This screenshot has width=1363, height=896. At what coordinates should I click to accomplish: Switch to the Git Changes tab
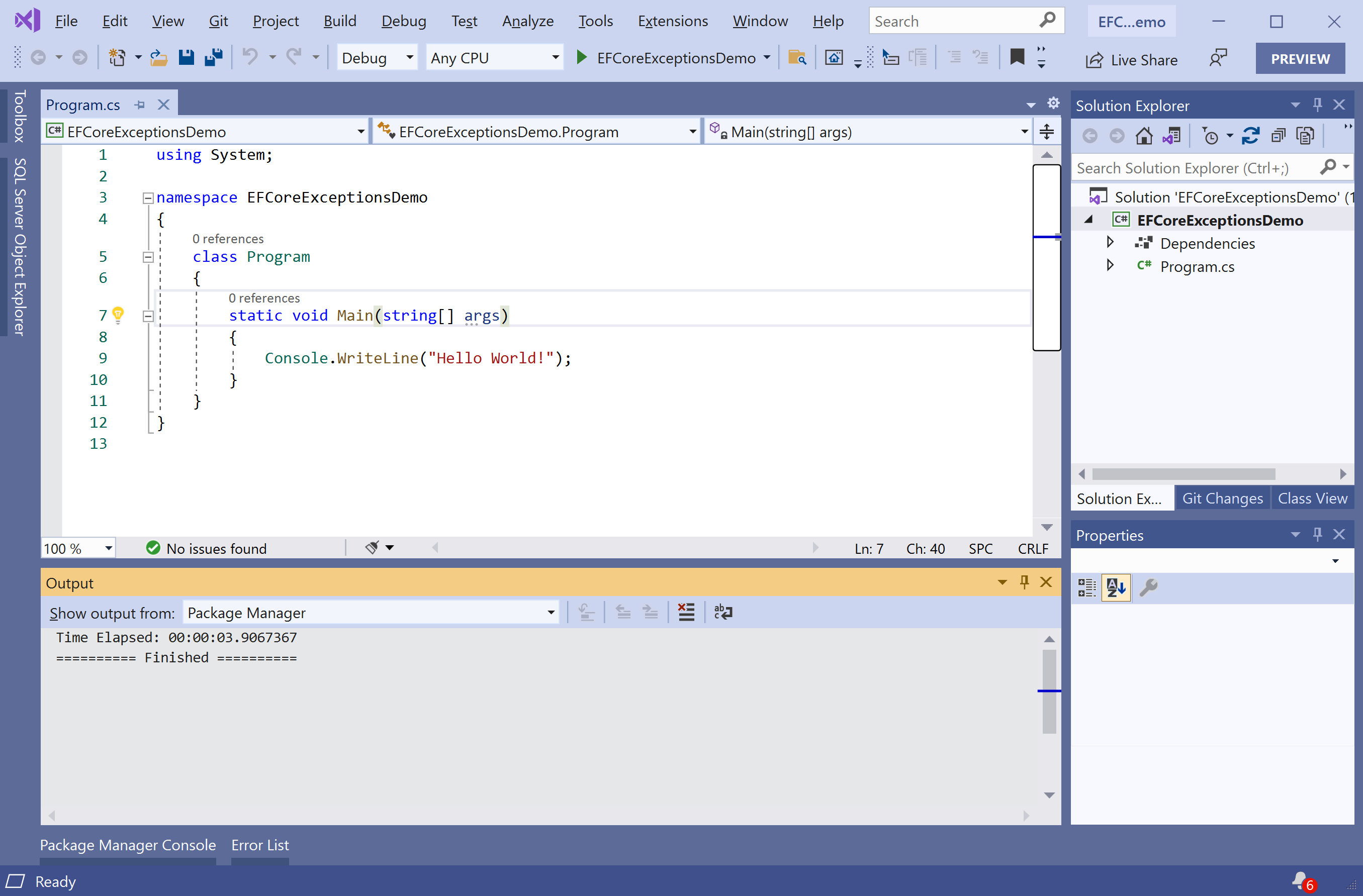(1222, 498)
